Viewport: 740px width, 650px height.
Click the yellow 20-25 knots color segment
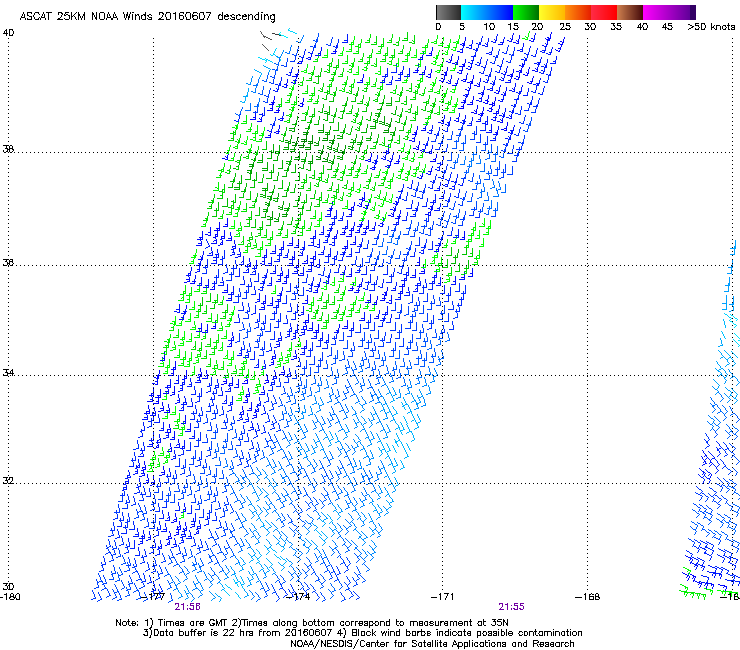pyautogui.click(x=552, y=12)
